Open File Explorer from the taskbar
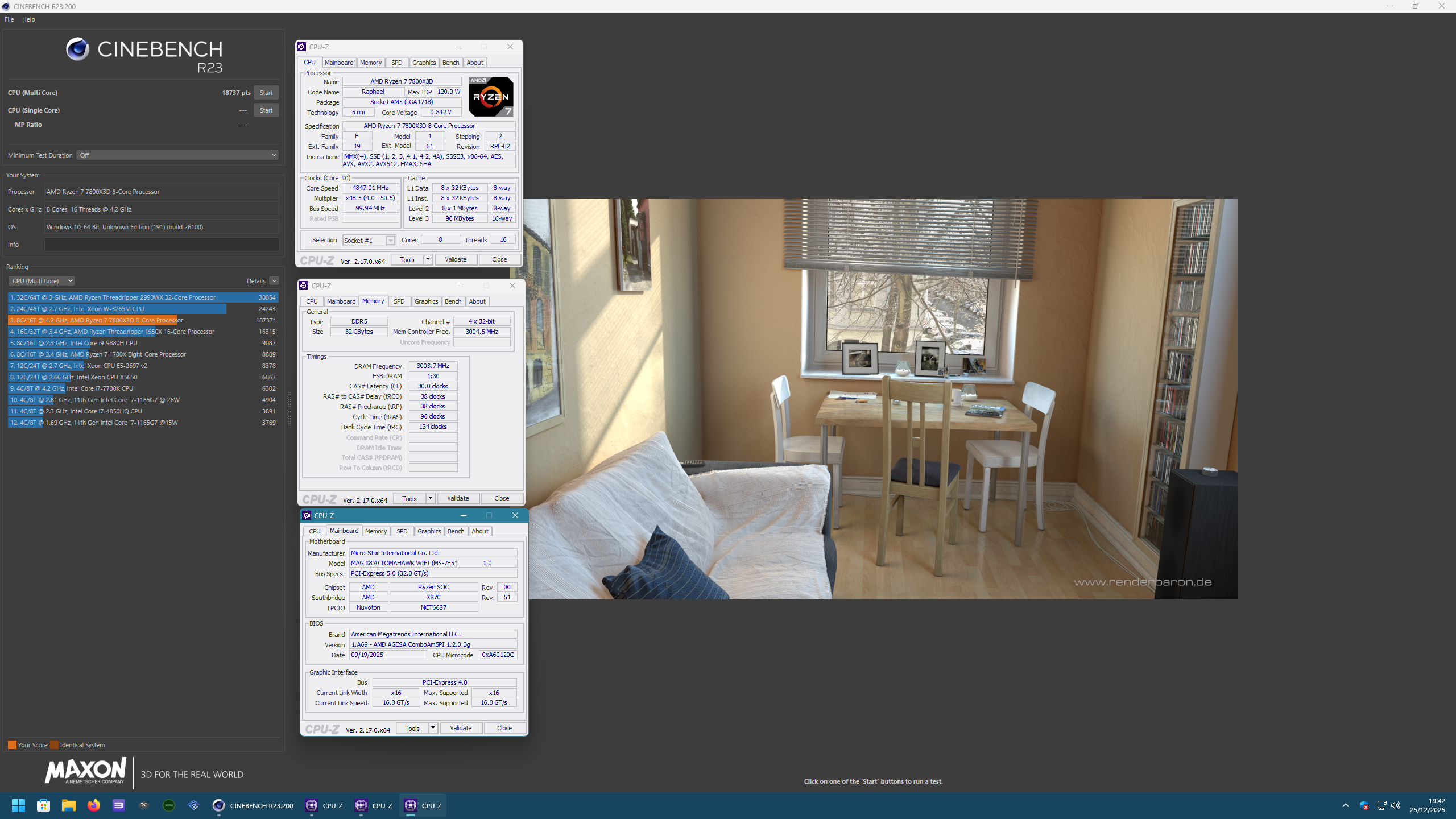The height and width of the screenshot is (819, 1456). [x=68, y=805]
